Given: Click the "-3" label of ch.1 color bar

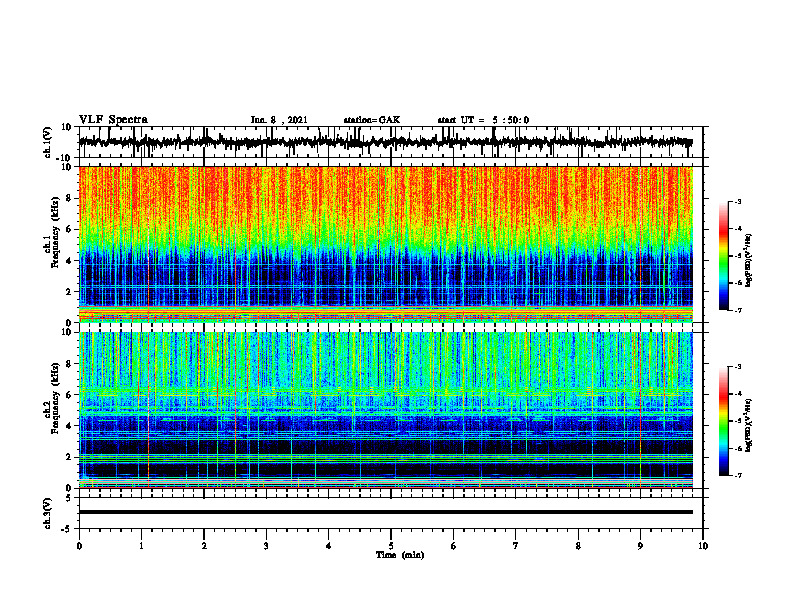Looking at the screenshot, I should coord(737,202).
